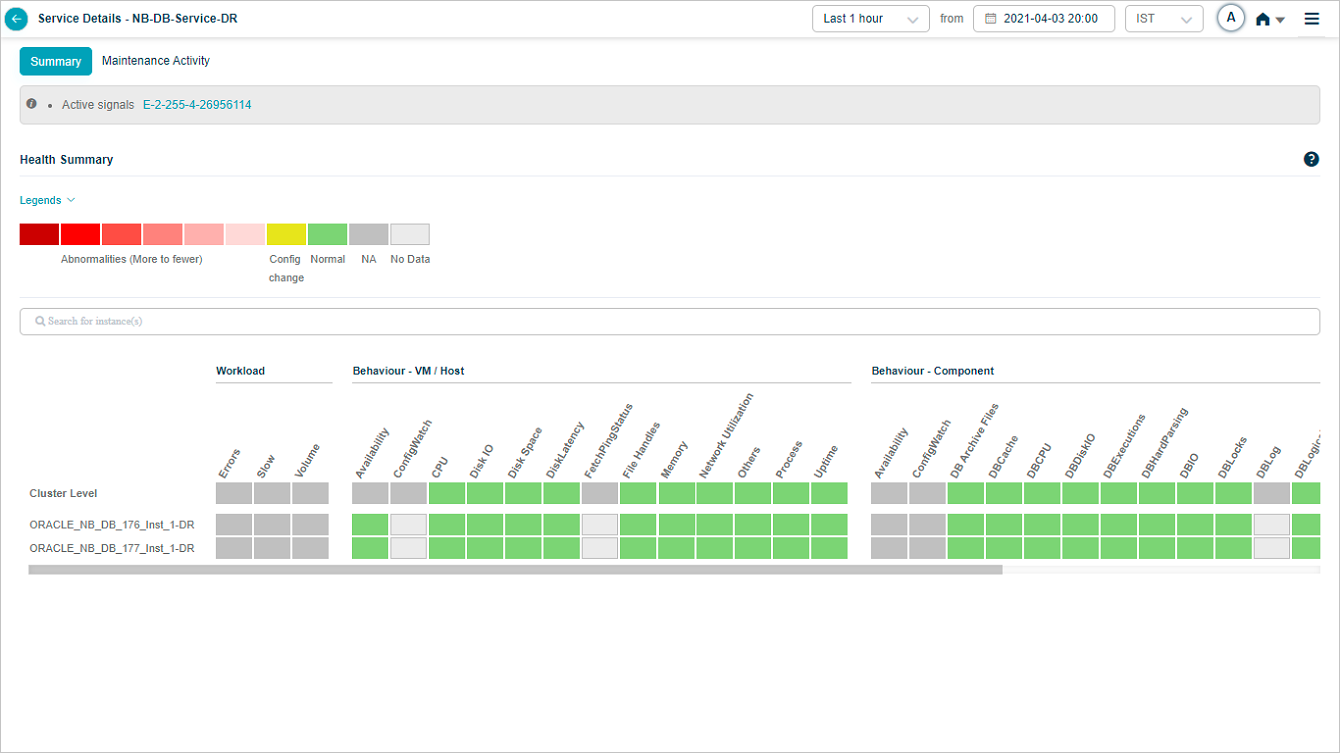Open active signal E-2-255-4-26956114
1340x753 pixels.
tap(197, 104)
